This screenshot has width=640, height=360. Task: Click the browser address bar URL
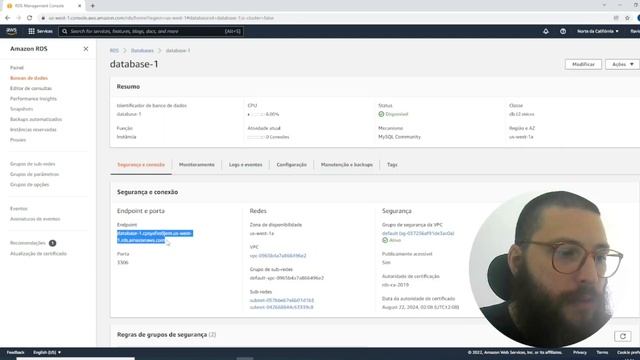pyautogui.click(x=161, y=18)
